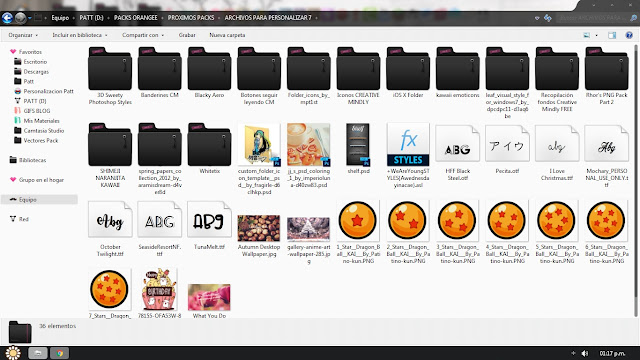Screen dimensions: 640x360
Task: Select the I Love Christmas.ttf font
Action: click(x=557, y=144)
